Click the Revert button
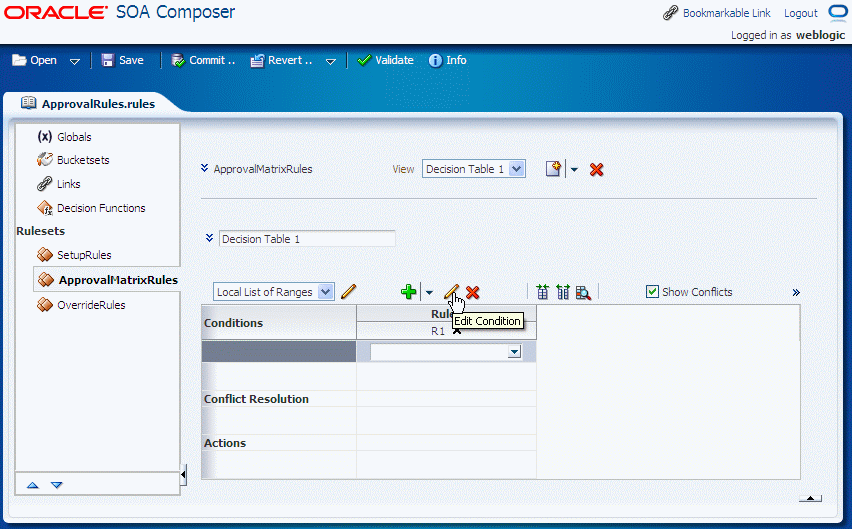Image resolution: width=852 pixels, height=529 pixels. tap(281, 60)
